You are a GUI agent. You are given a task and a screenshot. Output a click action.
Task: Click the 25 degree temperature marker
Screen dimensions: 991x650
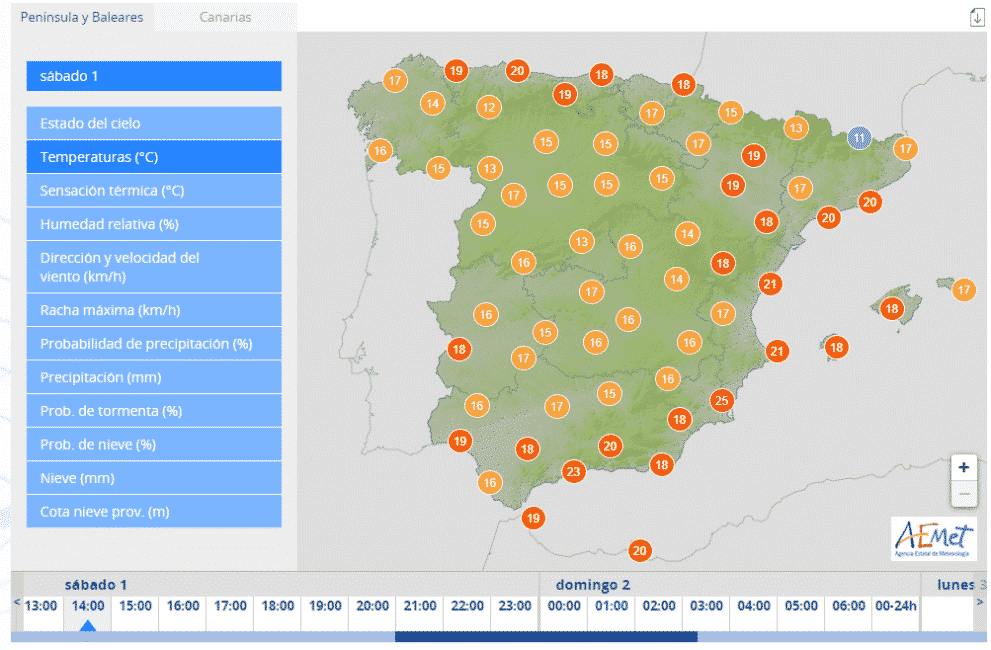pos(721,401)
